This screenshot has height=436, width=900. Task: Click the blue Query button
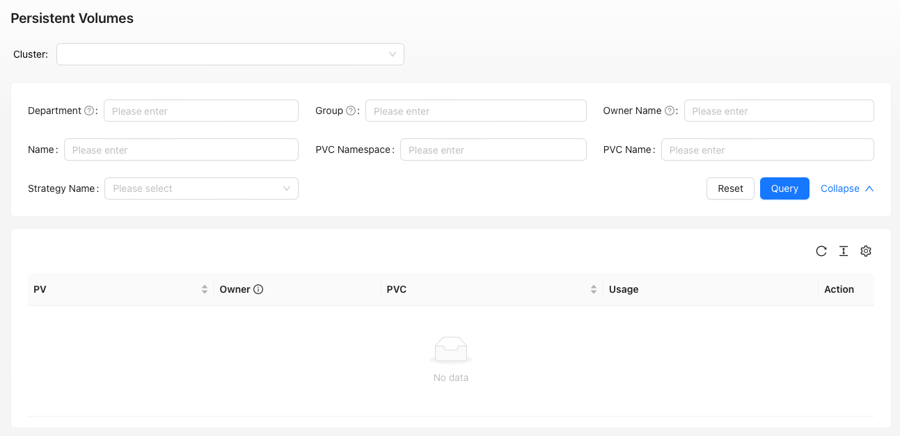click(785, 188)
